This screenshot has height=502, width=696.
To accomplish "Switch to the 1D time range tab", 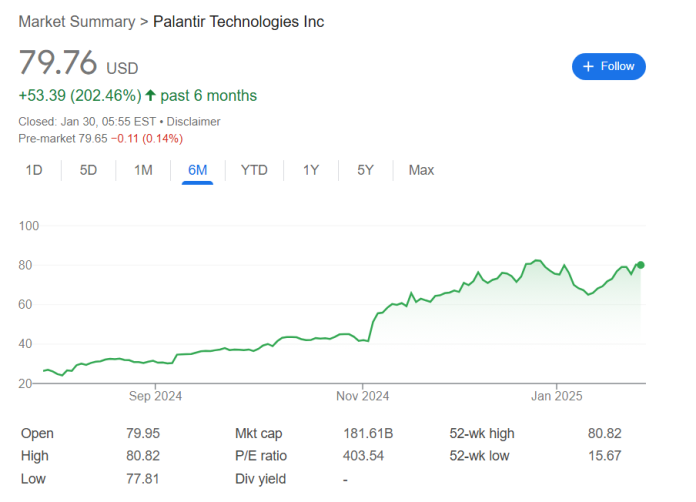I will 34,170.
